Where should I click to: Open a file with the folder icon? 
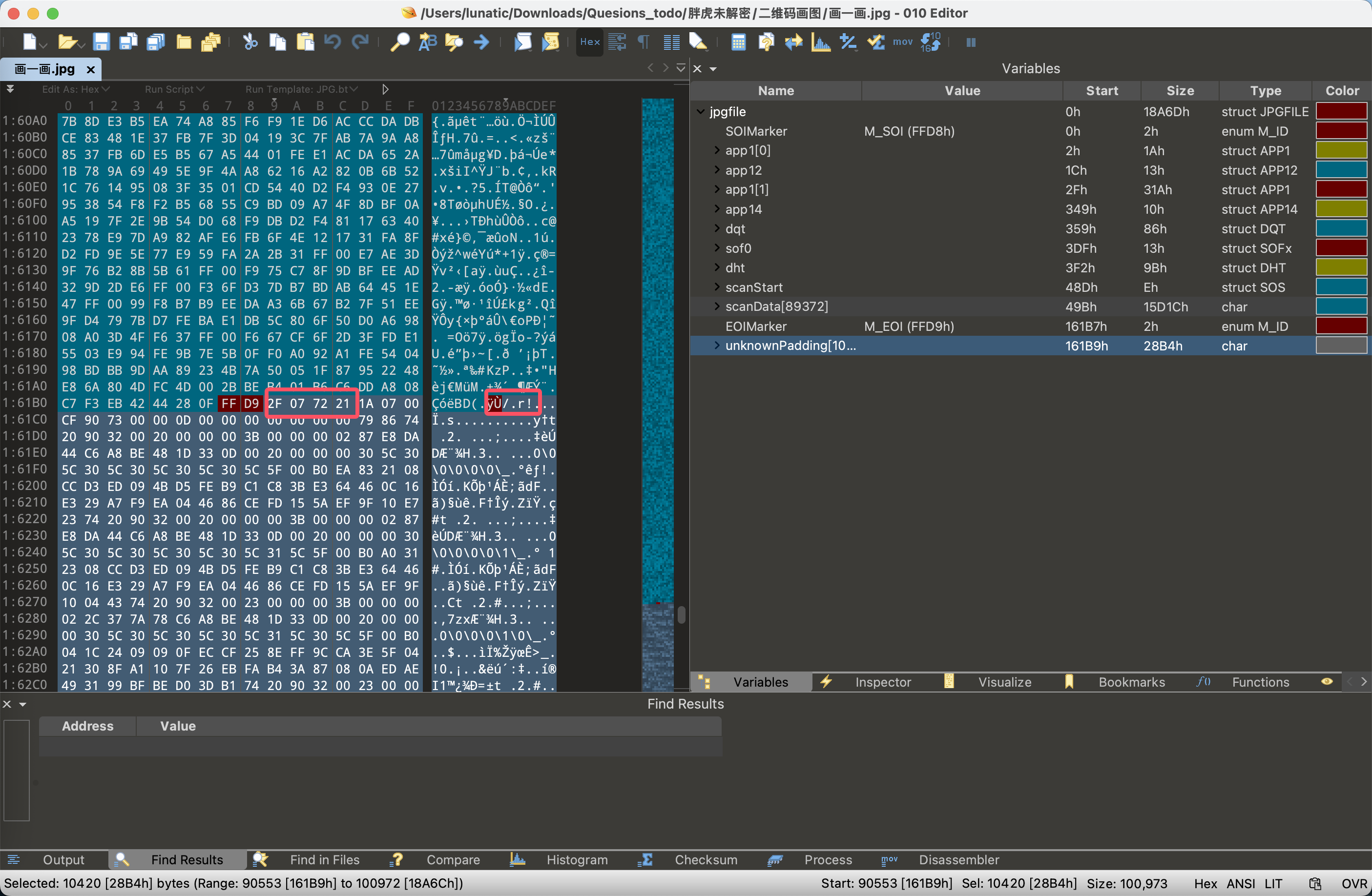[x=67, y=42]
